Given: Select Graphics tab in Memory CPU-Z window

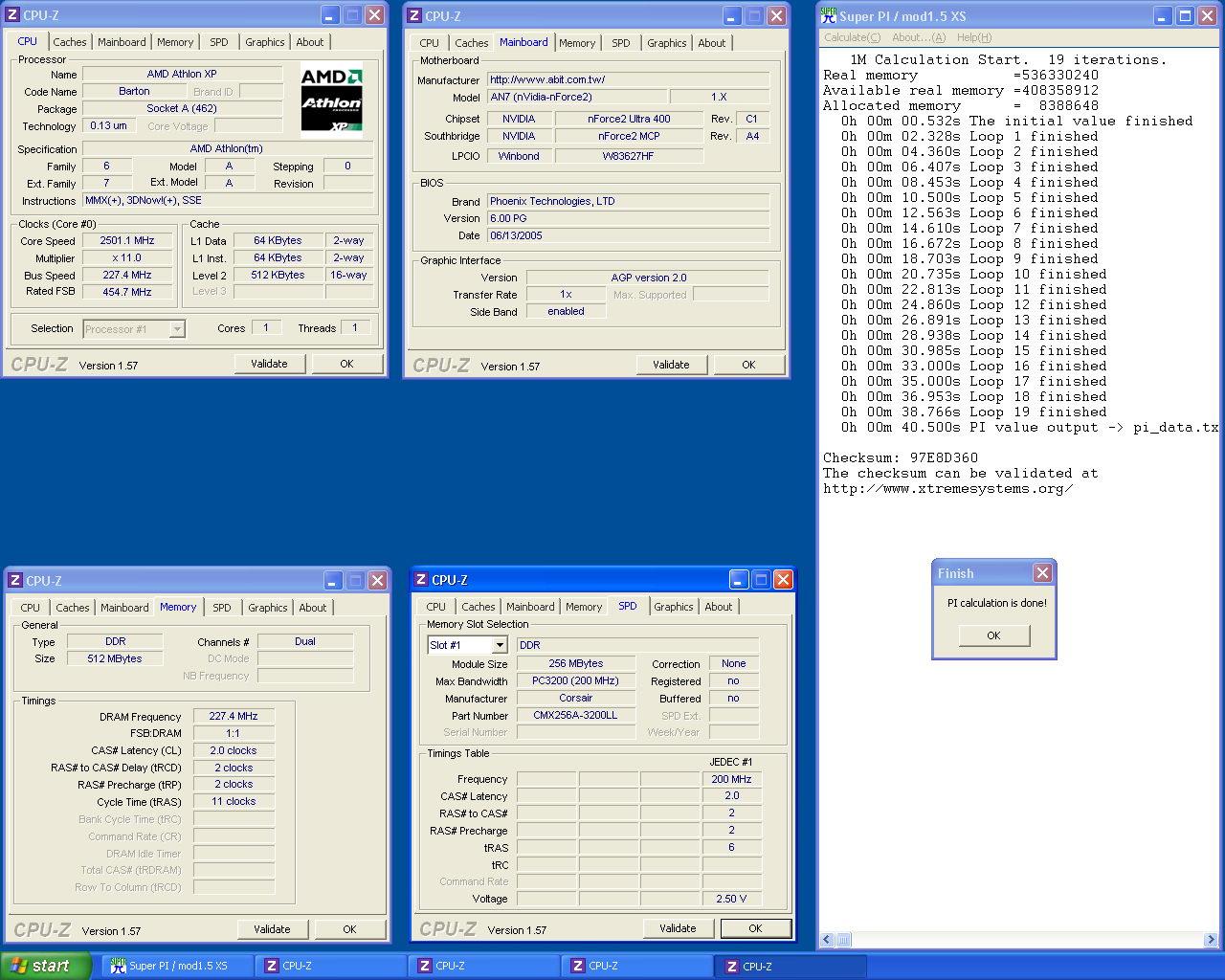Looking at the screenshot, I should [x=268, y=608].
